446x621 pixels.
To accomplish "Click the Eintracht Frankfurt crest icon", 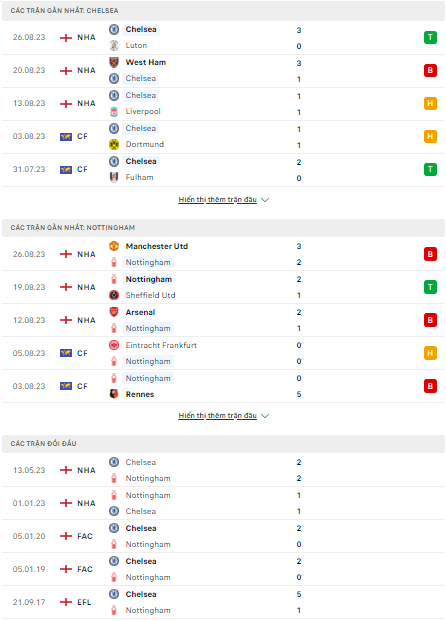I will point(114,345).
